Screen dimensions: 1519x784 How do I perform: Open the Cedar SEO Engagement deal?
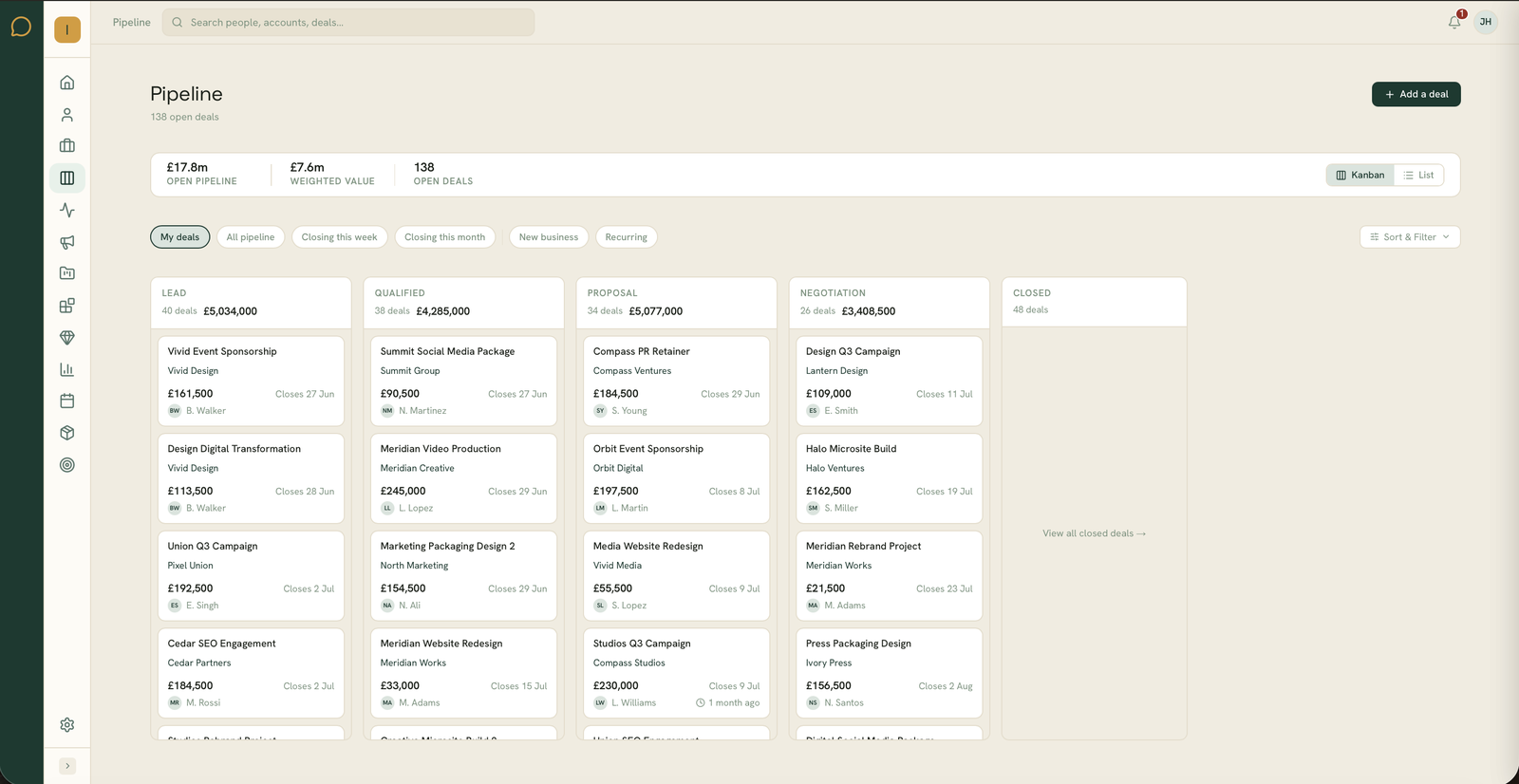click(x=251, y=673)
